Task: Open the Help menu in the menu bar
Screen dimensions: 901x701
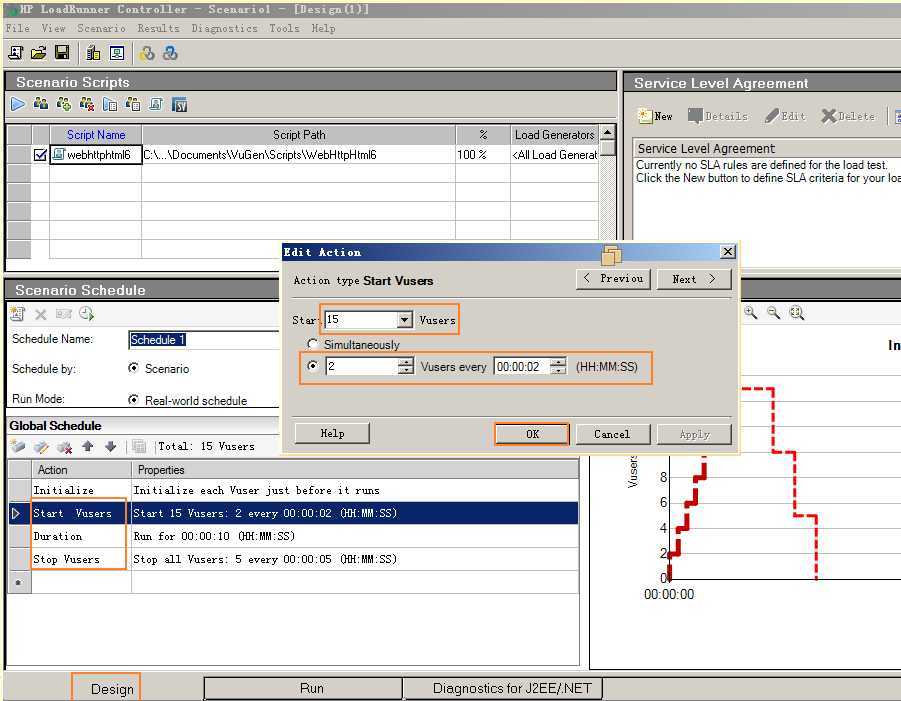Action: [324, 28]
